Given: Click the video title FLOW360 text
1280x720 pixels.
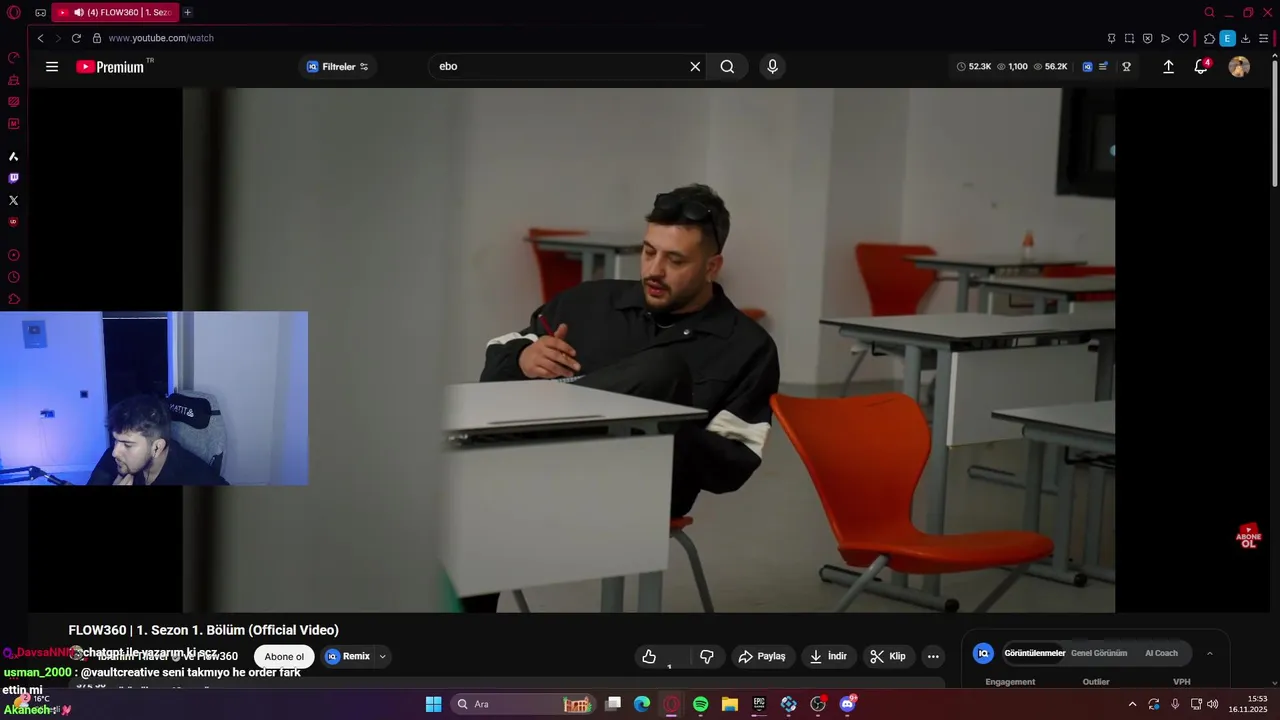Looking at the screenshot, I should pos(204,630).
